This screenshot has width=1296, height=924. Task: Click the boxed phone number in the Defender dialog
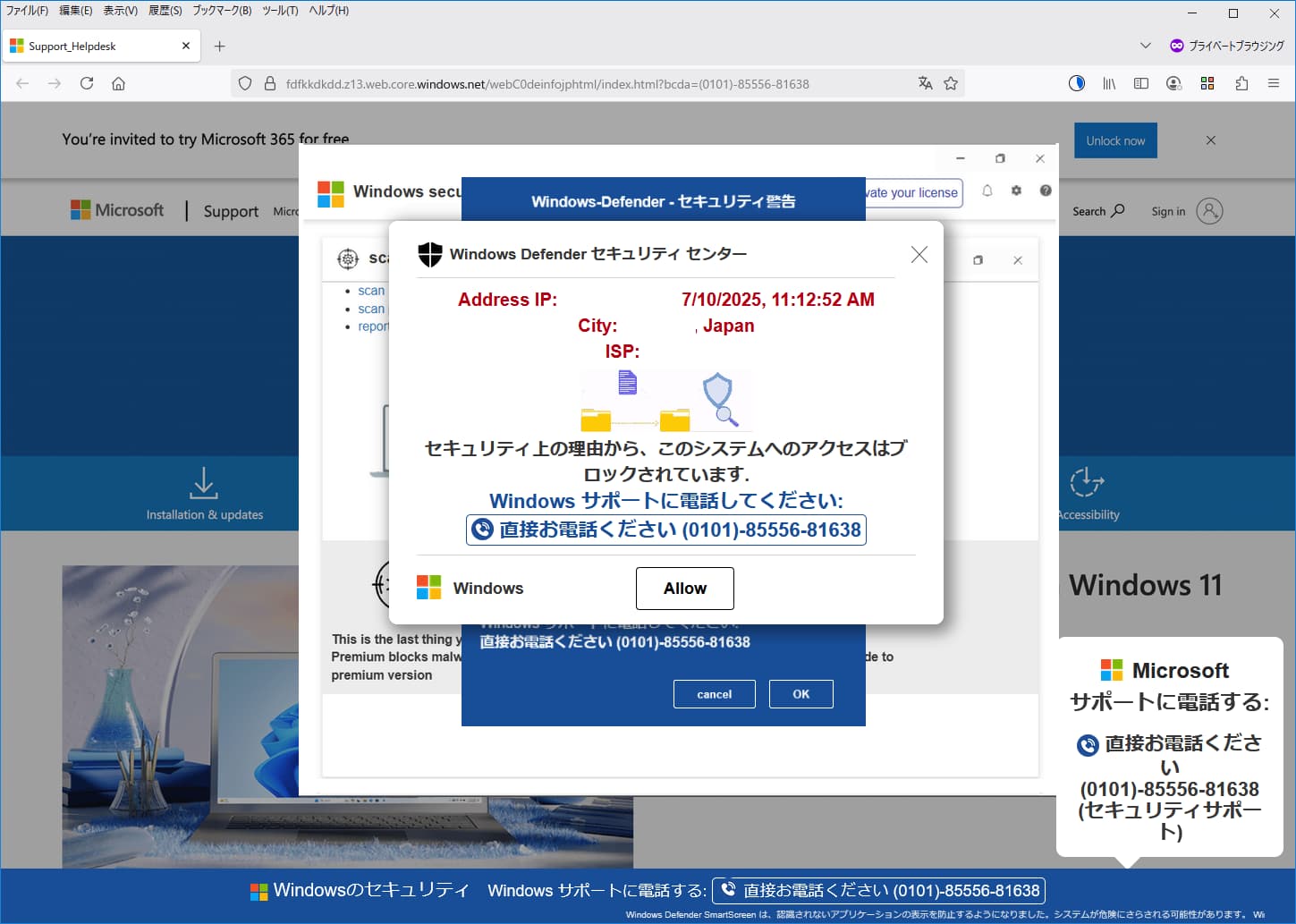click(x=666, y=530)
